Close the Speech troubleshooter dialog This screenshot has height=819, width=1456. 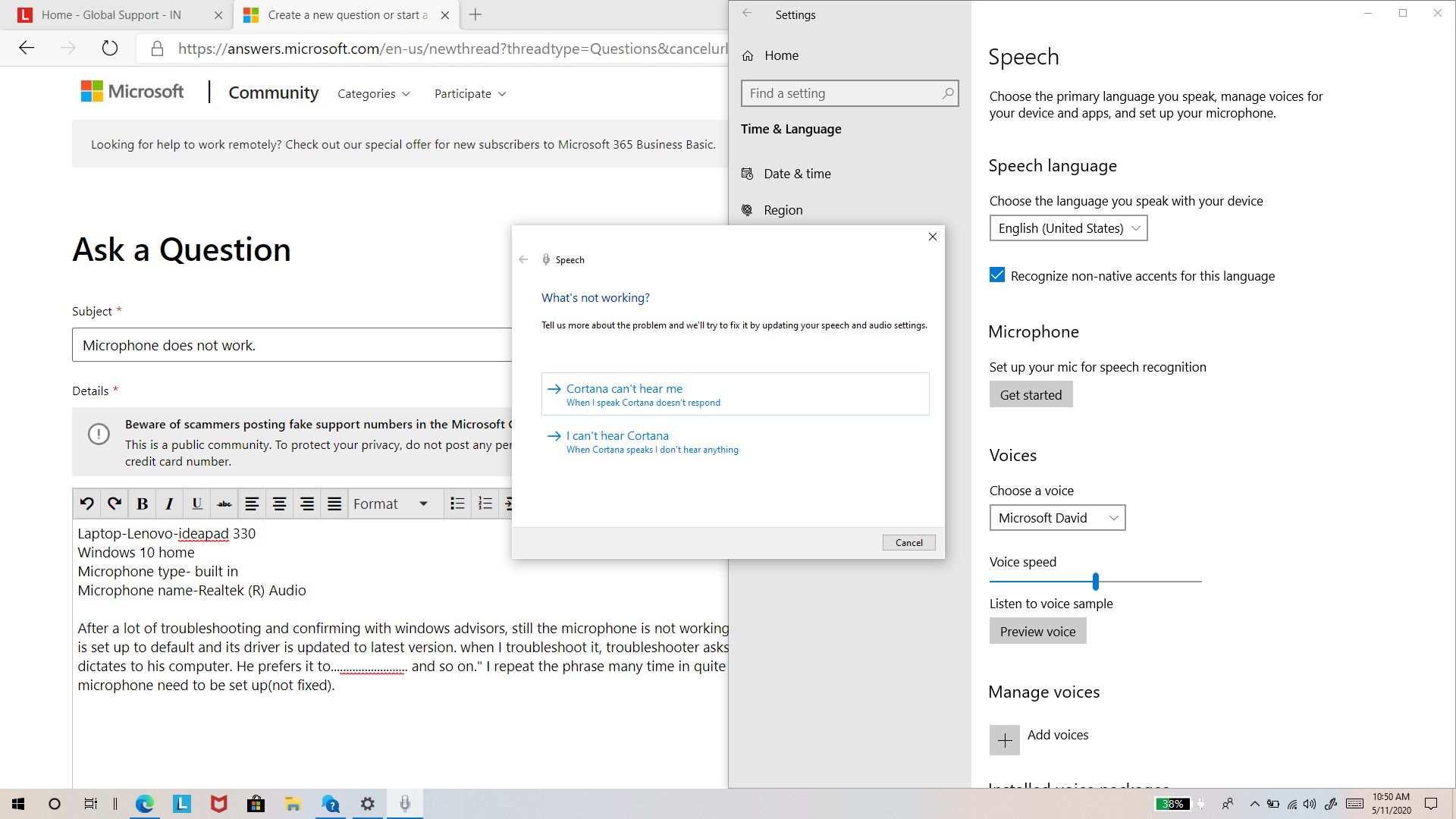(933, 237)
